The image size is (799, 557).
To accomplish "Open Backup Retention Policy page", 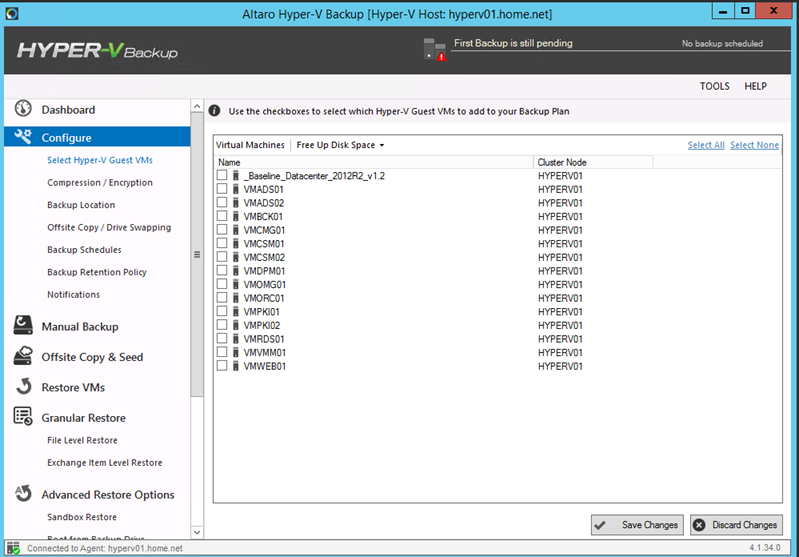I will point(97,272).
